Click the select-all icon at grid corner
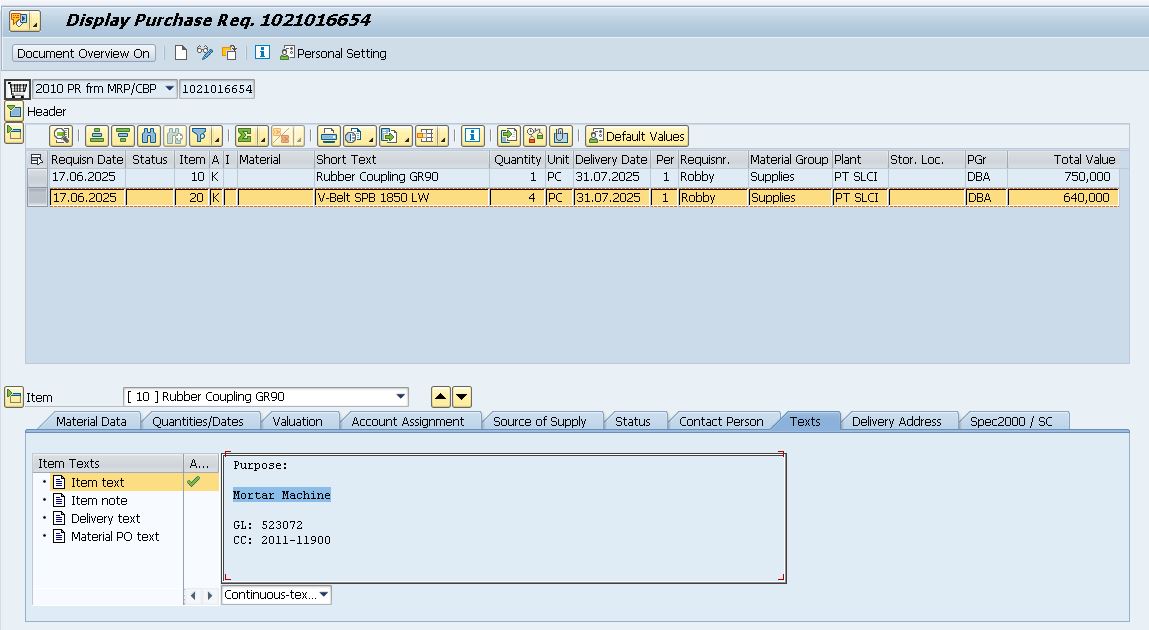 point(37,160)
